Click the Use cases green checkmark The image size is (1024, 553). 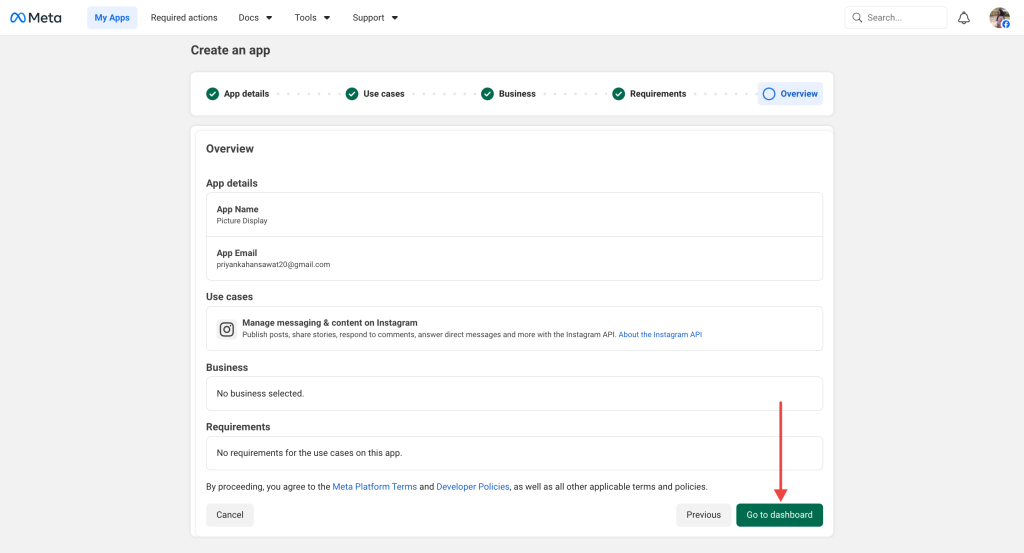352,94
